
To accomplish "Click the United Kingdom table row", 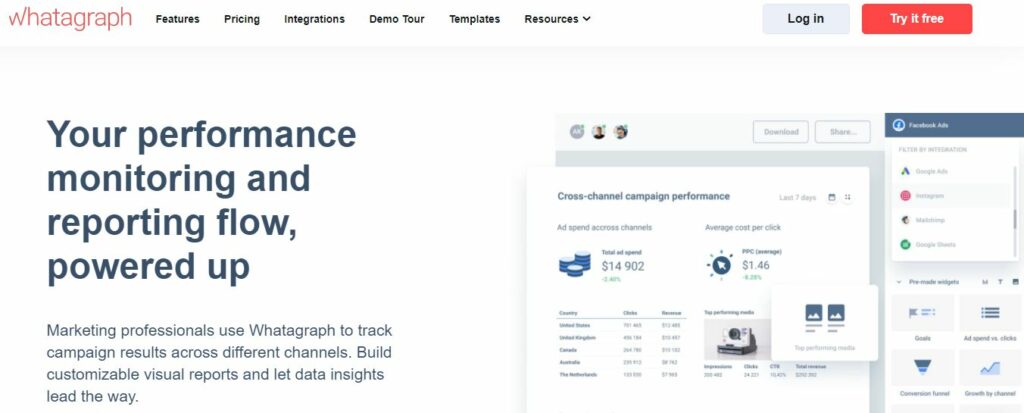I will [x=622, y=337].
